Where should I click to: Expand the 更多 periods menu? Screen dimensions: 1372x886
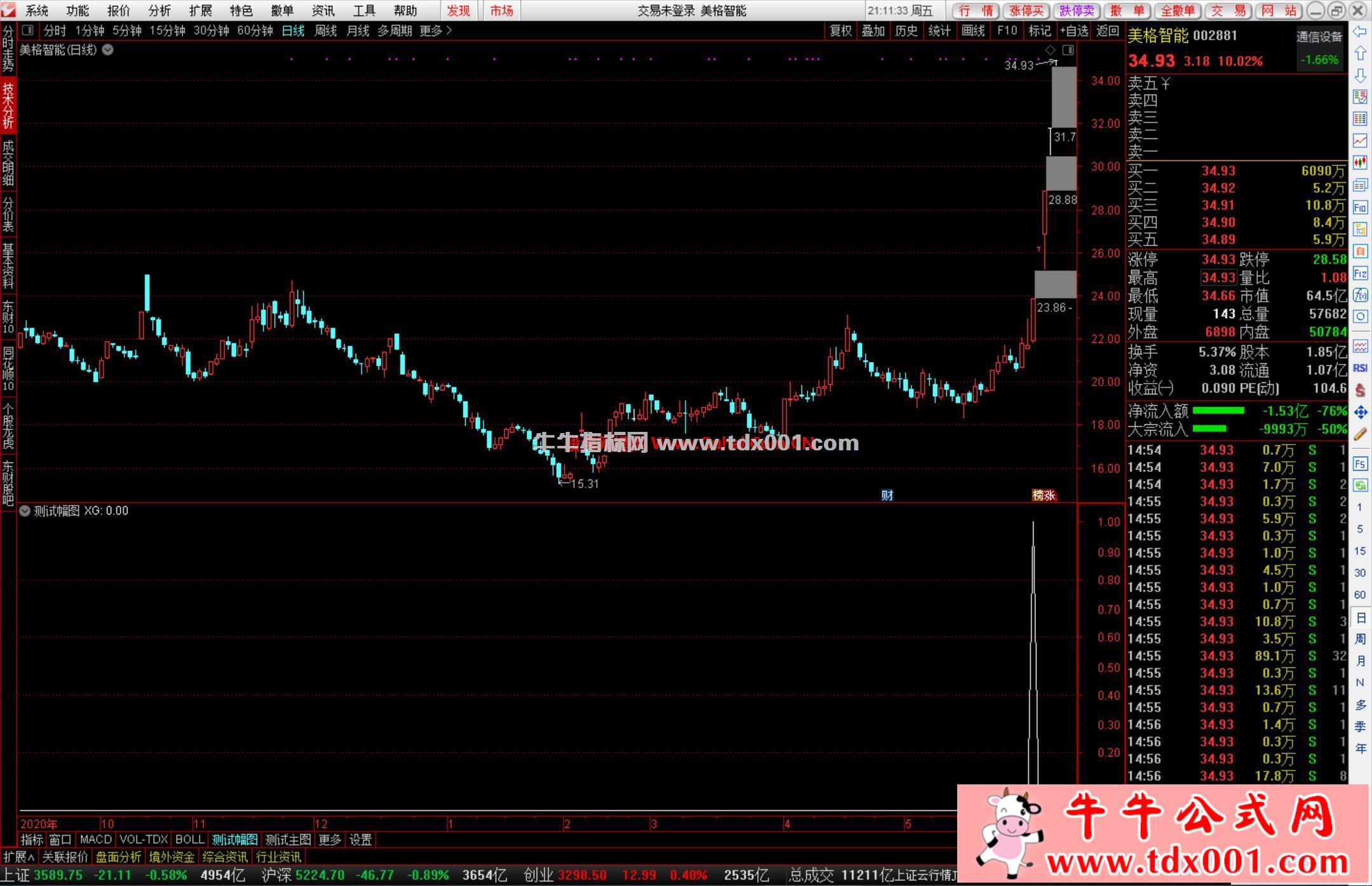click(435, 30)
